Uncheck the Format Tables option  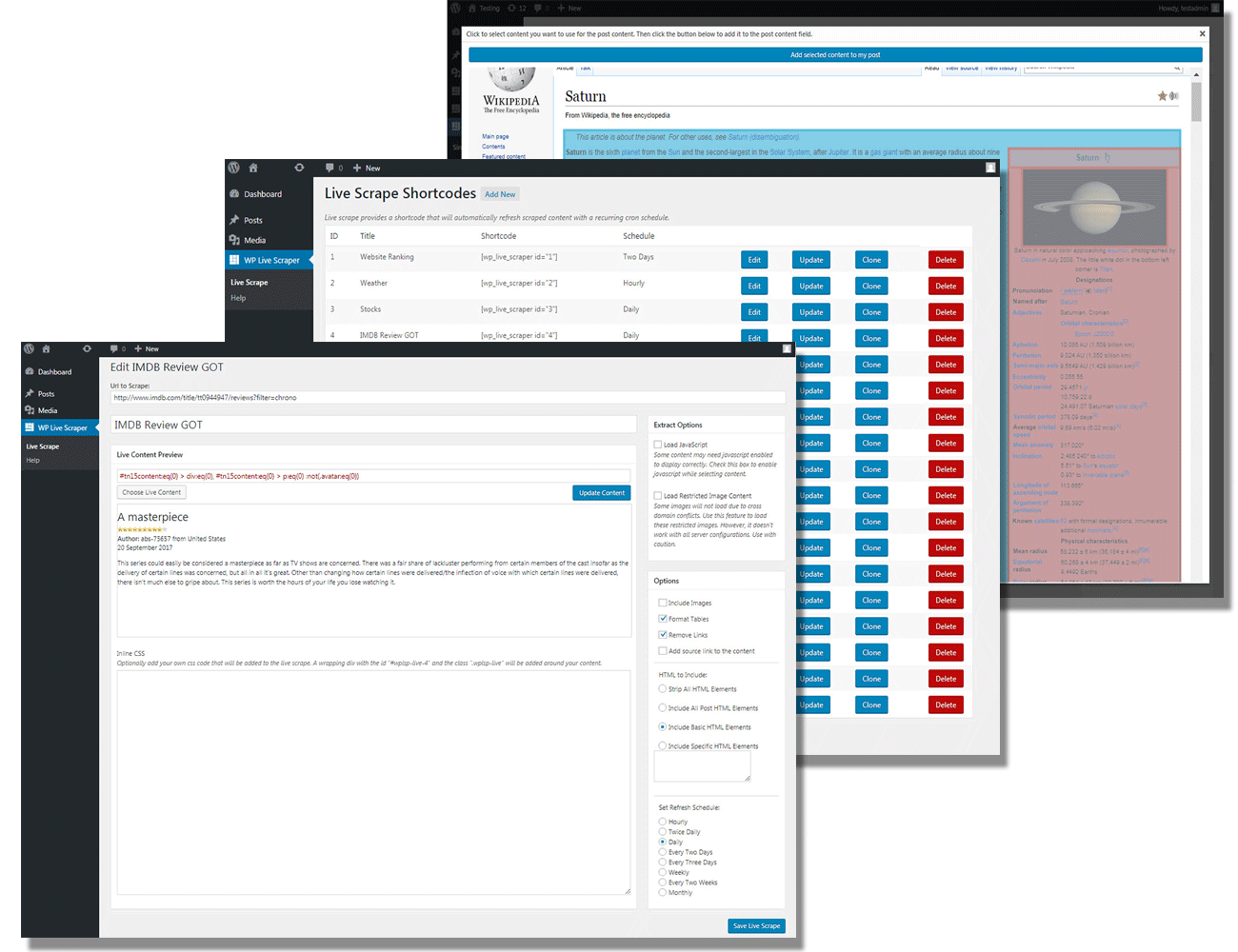click(x=663, y=619)
